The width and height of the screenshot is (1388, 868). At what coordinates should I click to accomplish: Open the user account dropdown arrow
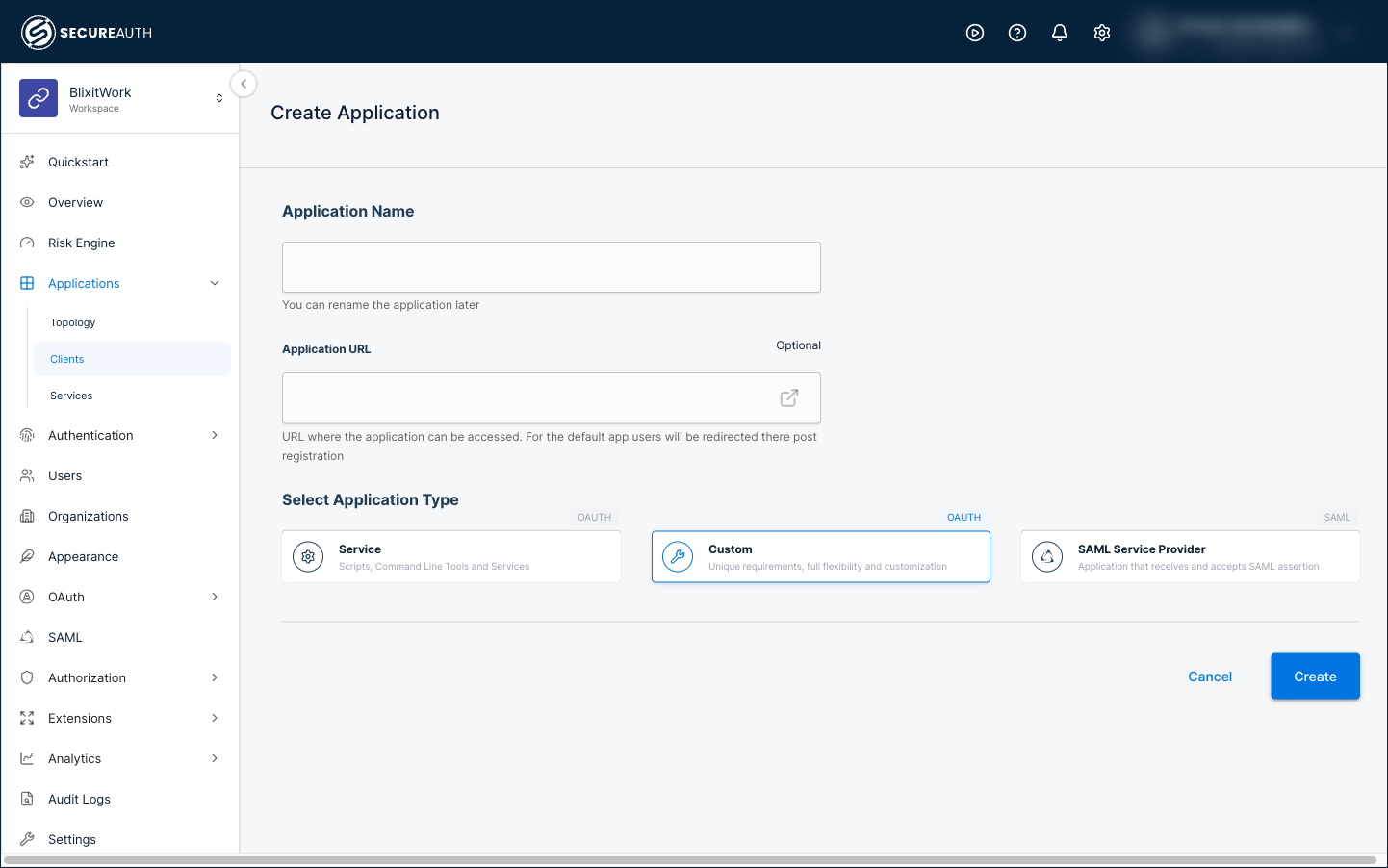[x=1347, y=33]
